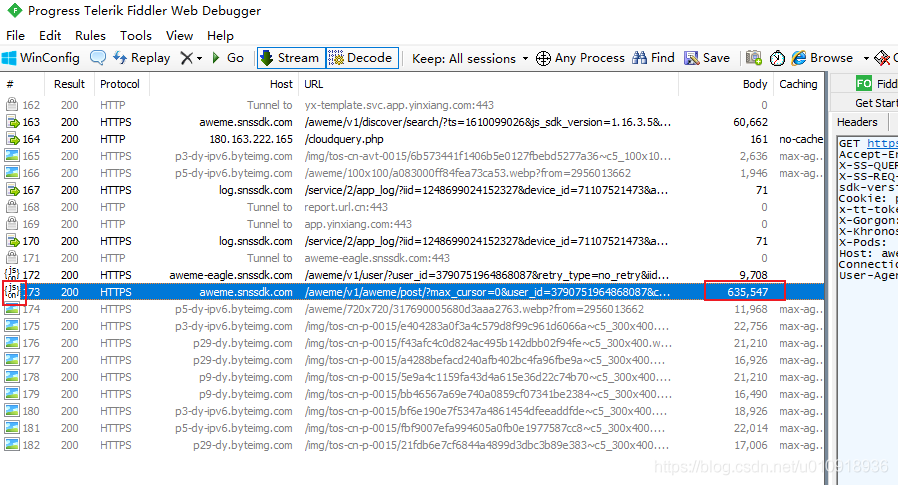
Task: Click JSON icon of selected session 173
Action: pyautogui.click(x=13, y=291)
